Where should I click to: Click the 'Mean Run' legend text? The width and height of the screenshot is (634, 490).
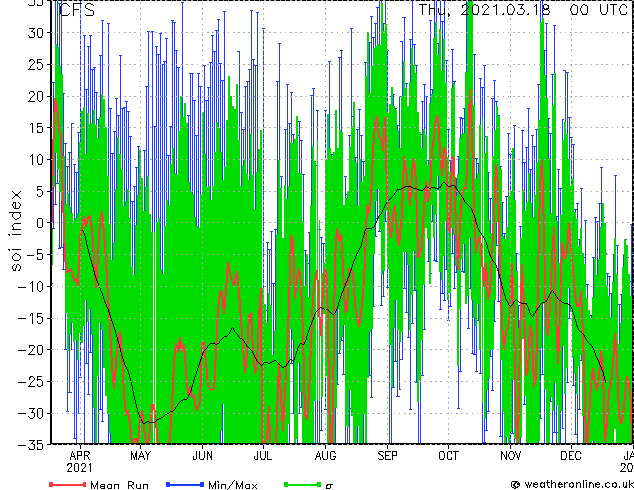click(x=119, y=485)
